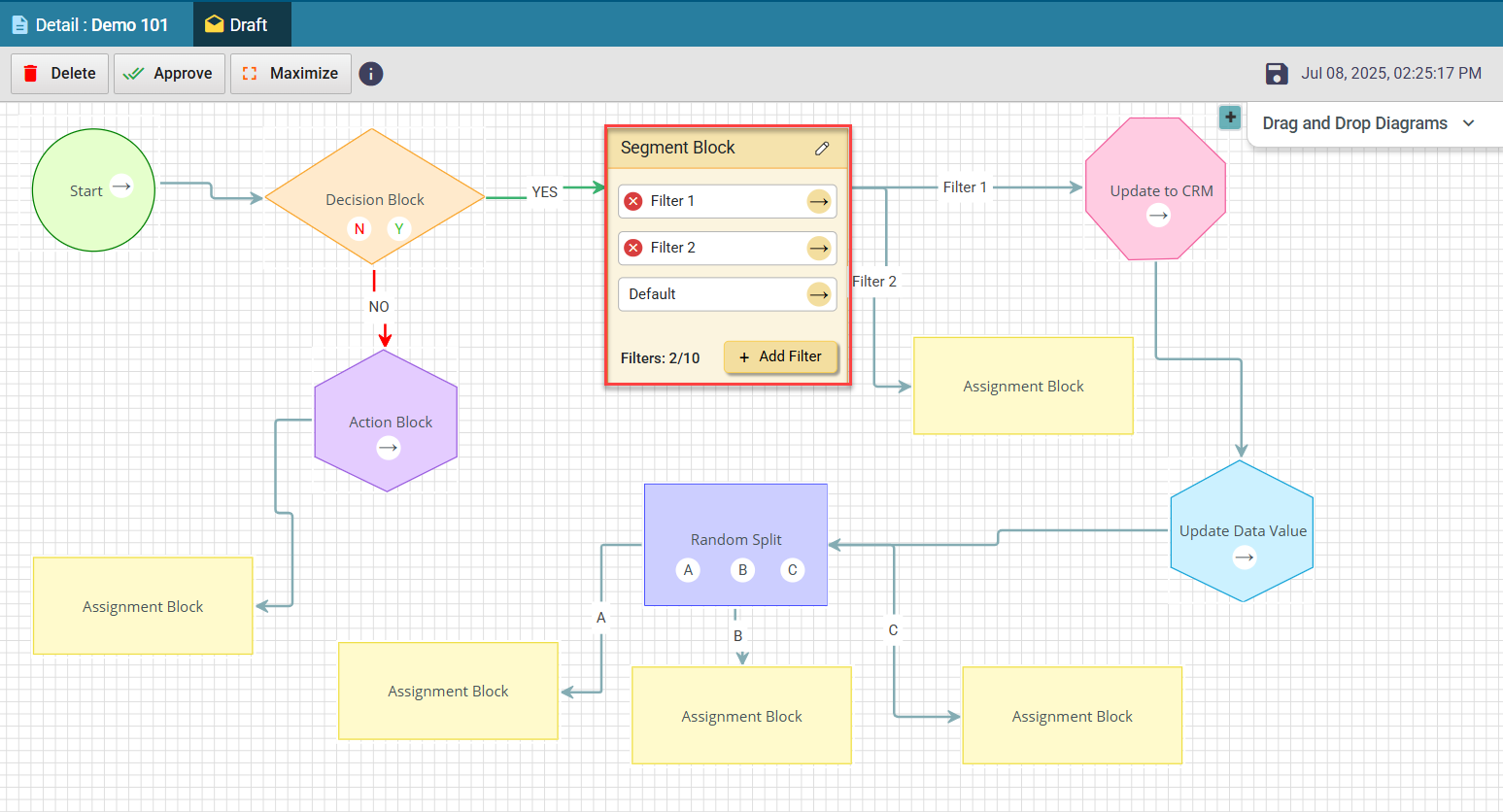Remove Filter 2 using its red X
Screen dimensions: 1503x812
[x=633, y=248]
